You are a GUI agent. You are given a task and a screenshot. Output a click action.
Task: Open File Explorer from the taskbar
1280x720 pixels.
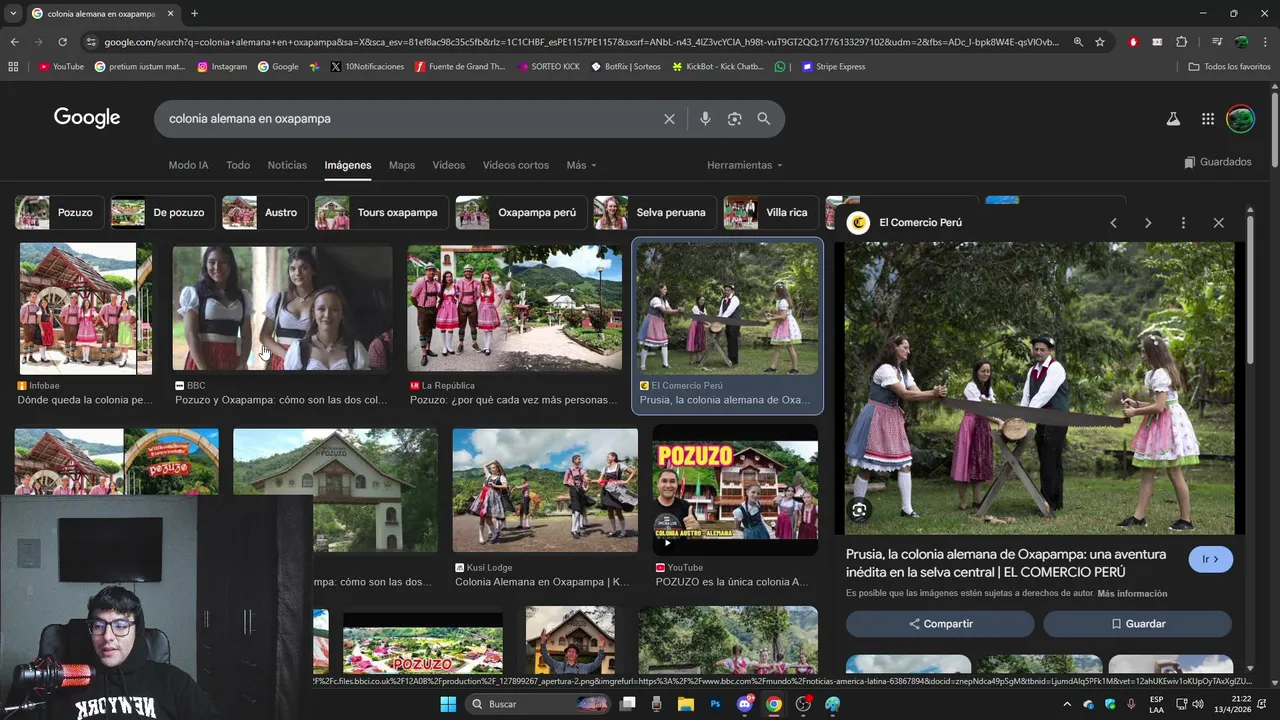686,704
